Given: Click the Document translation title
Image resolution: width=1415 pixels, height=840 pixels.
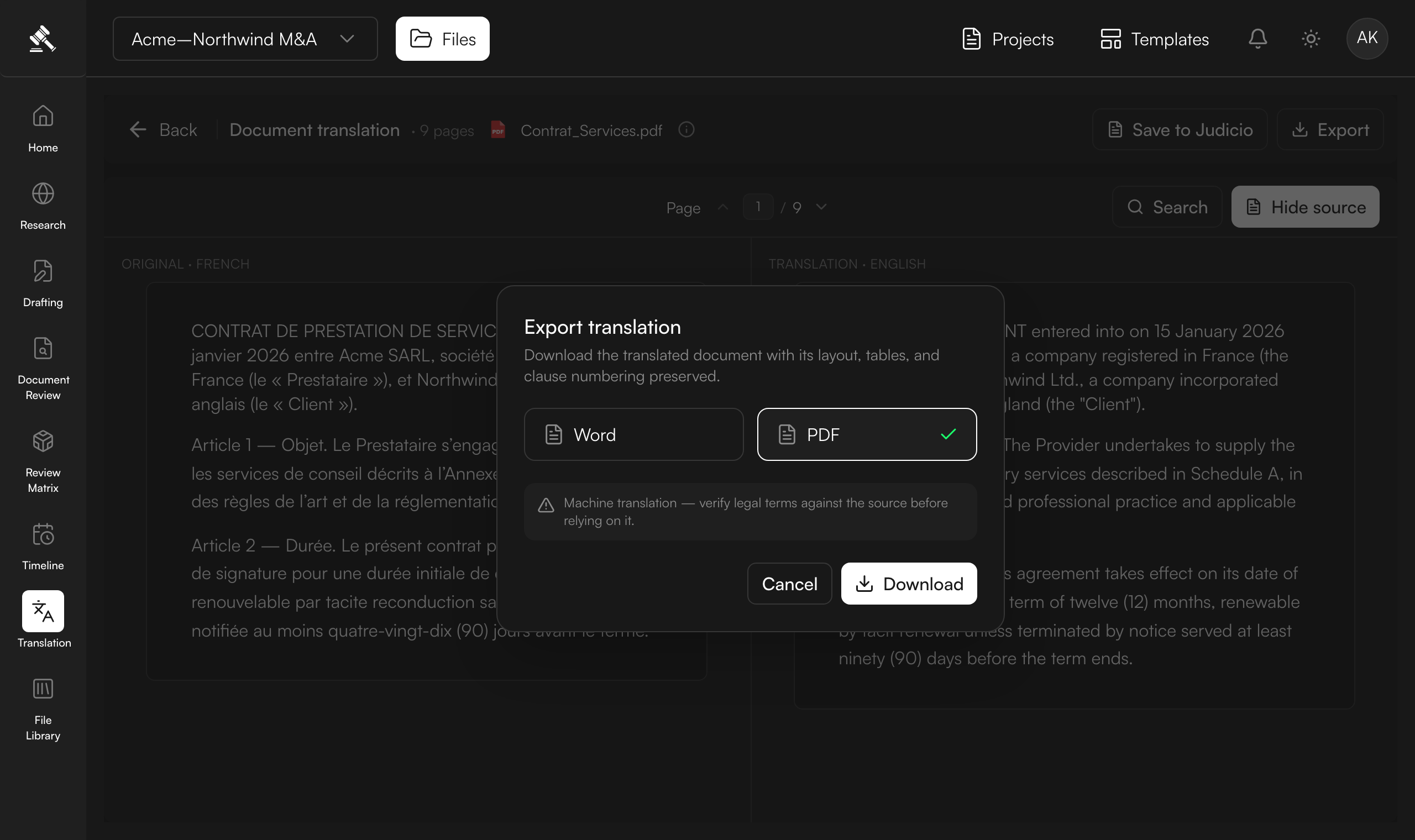Looking at the screenshot, I should [314, 130].
